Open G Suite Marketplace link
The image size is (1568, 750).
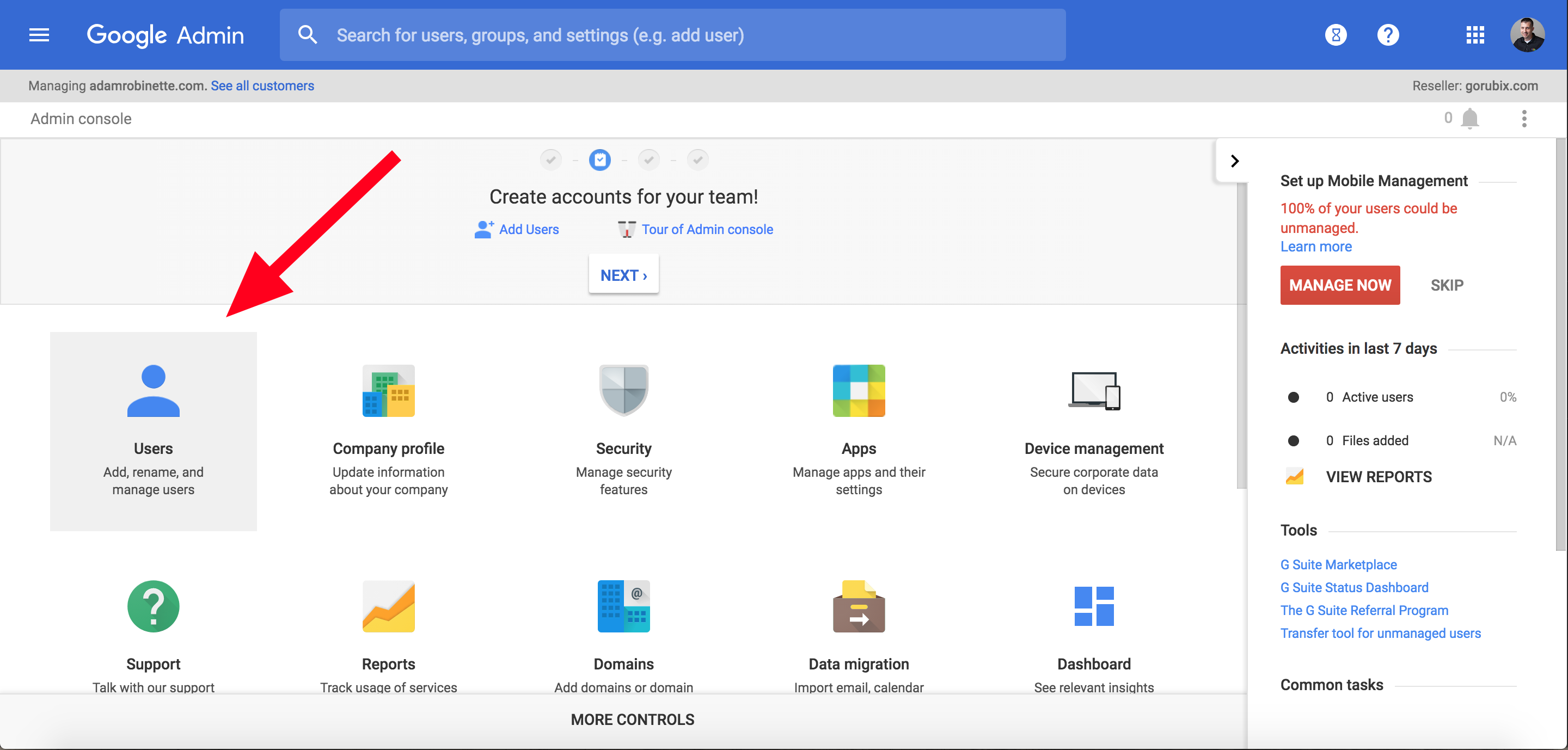(x=1338, y=564)
